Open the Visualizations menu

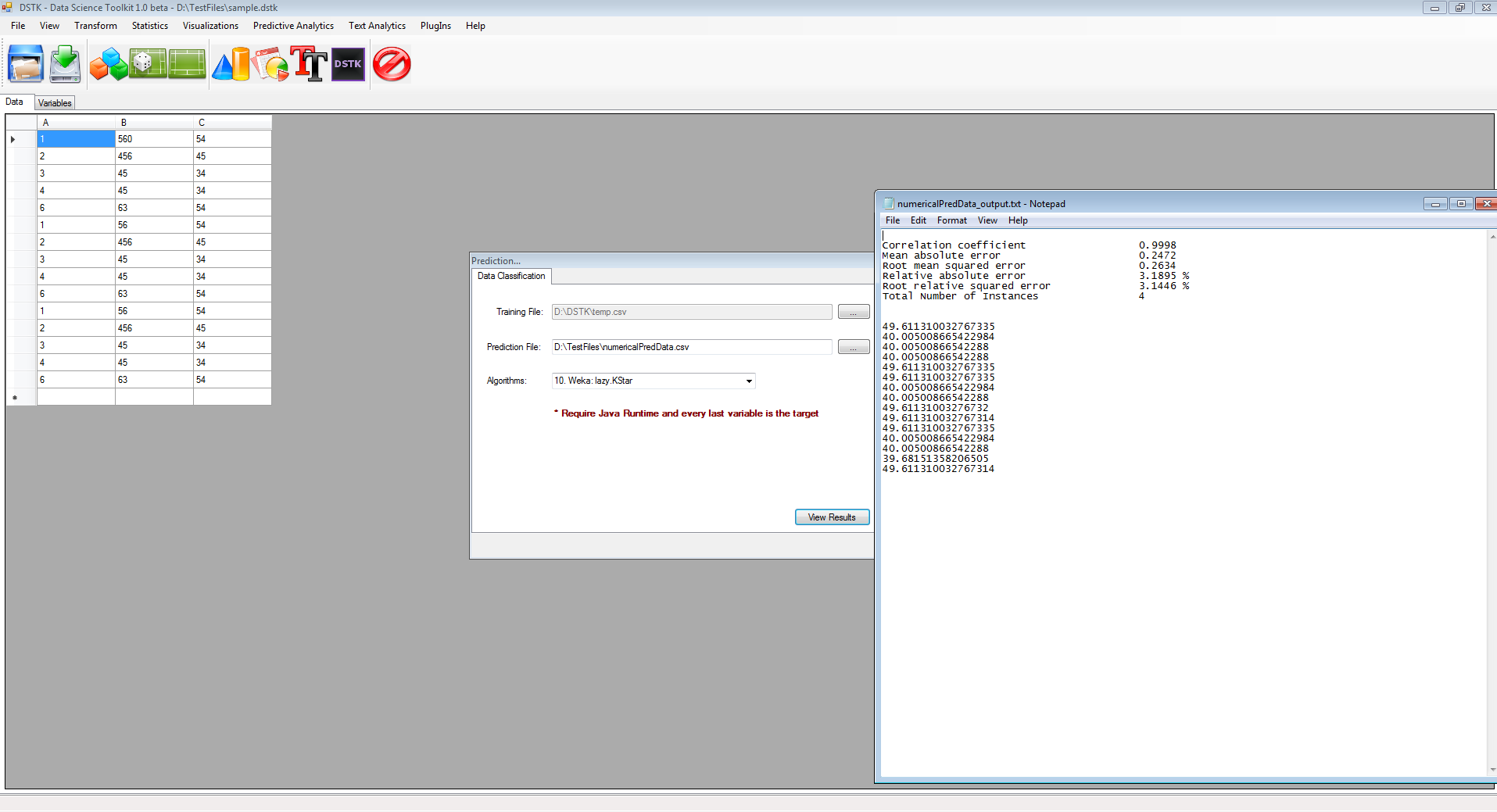[x=210, y=26]
